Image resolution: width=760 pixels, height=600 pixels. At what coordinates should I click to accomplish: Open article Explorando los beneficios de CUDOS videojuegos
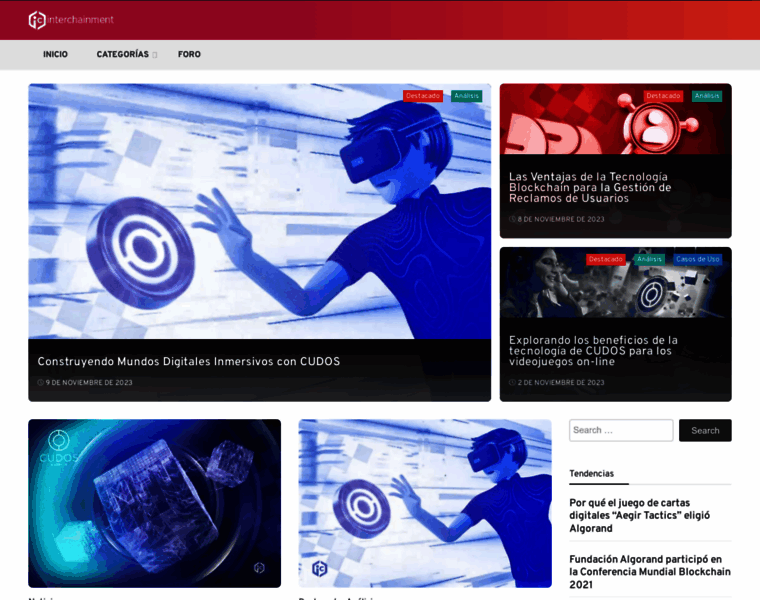pos(593,351)
